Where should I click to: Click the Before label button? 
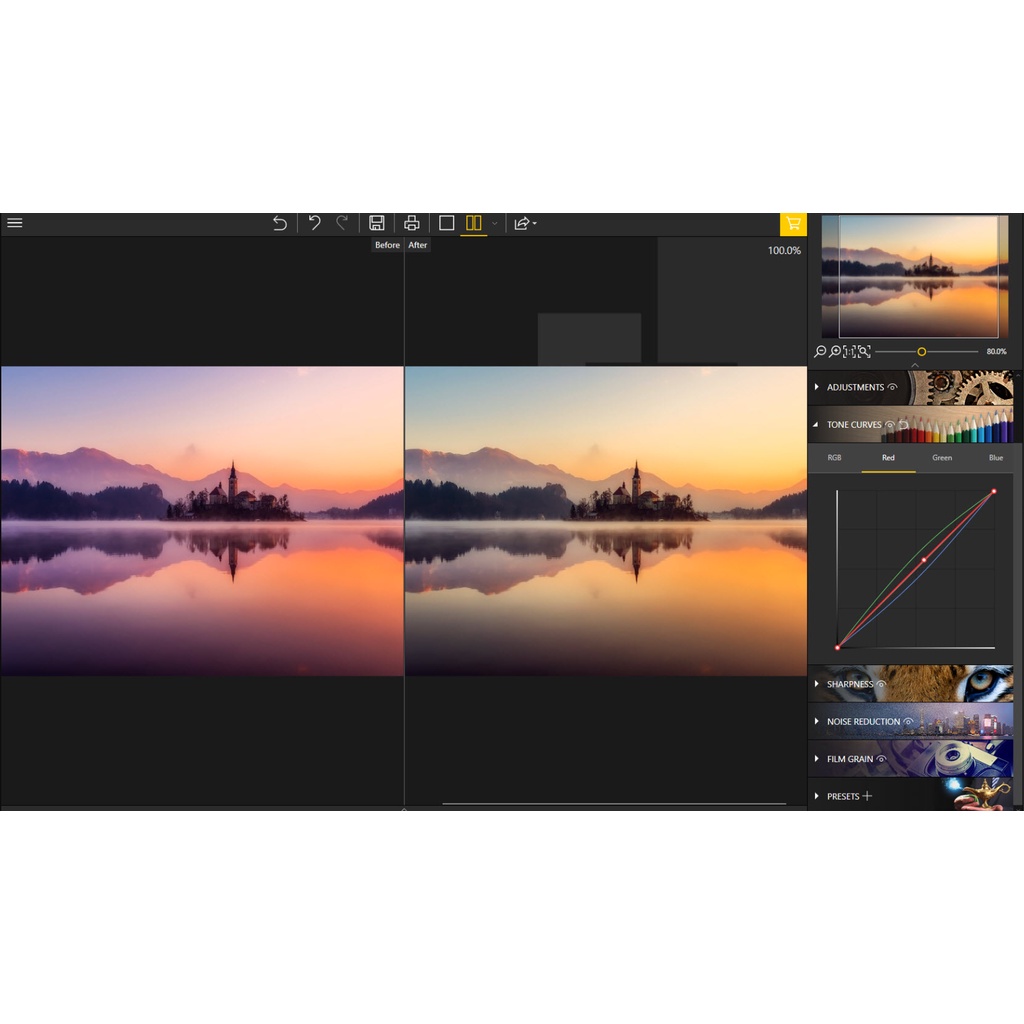pos(387,245)
